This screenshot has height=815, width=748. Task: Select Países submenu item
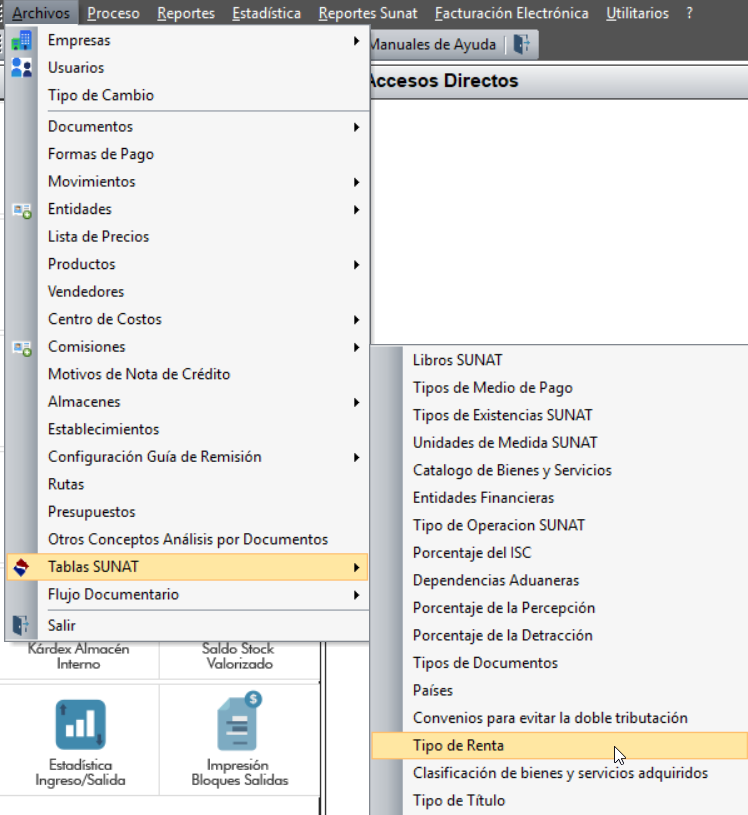click(x=559, y=691)
